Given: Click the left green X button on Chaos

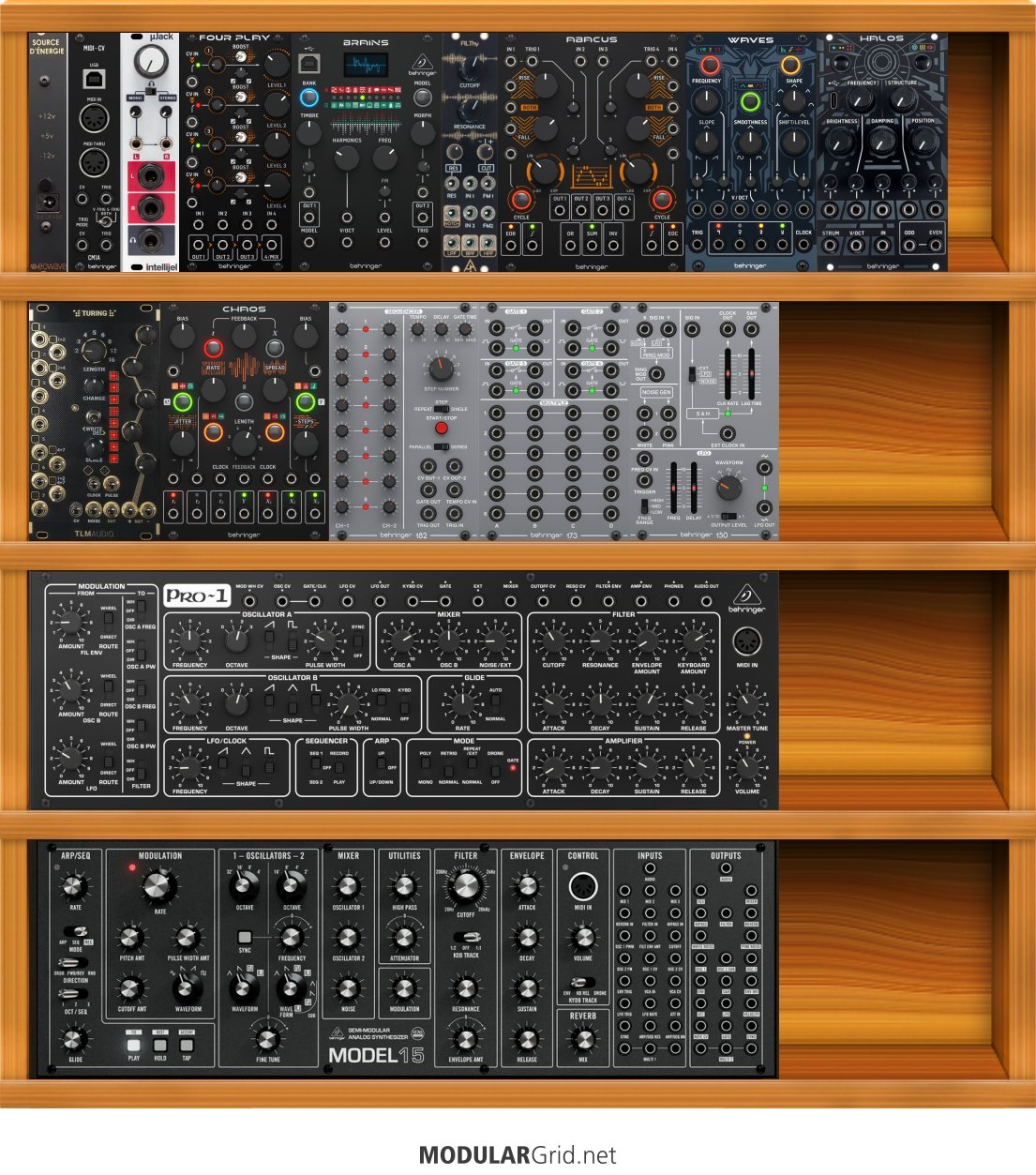Looking at the screenshot, I should pyautogui.click(x=183, y=402).
